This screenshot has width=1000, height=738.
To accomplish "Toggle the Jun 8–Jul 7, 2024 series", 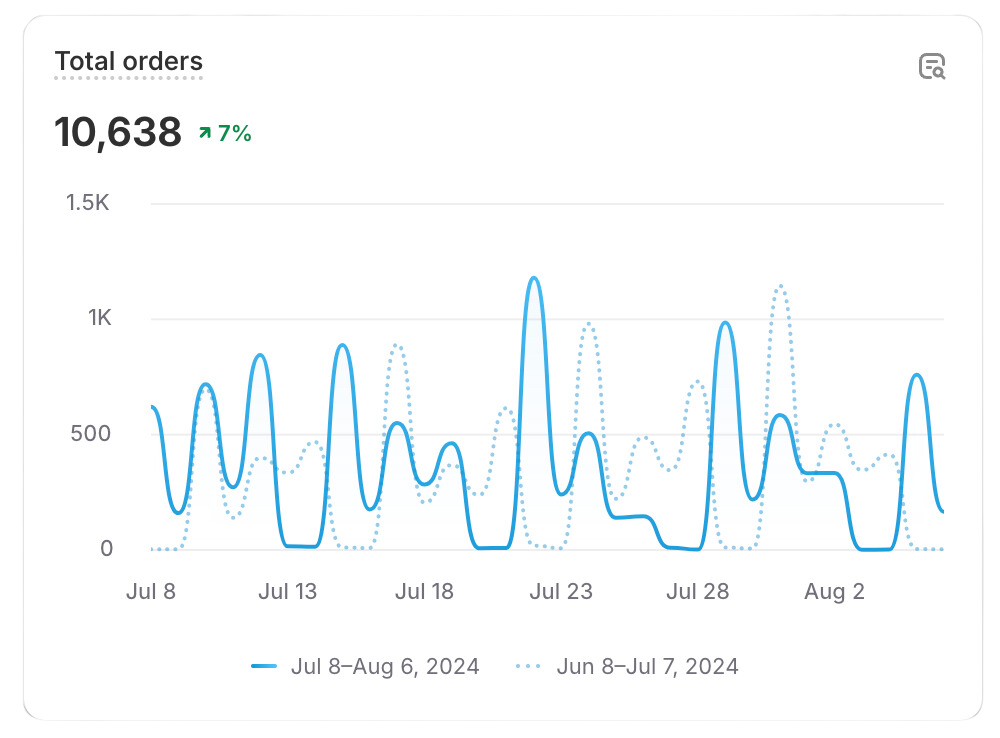I will point(647,667).
